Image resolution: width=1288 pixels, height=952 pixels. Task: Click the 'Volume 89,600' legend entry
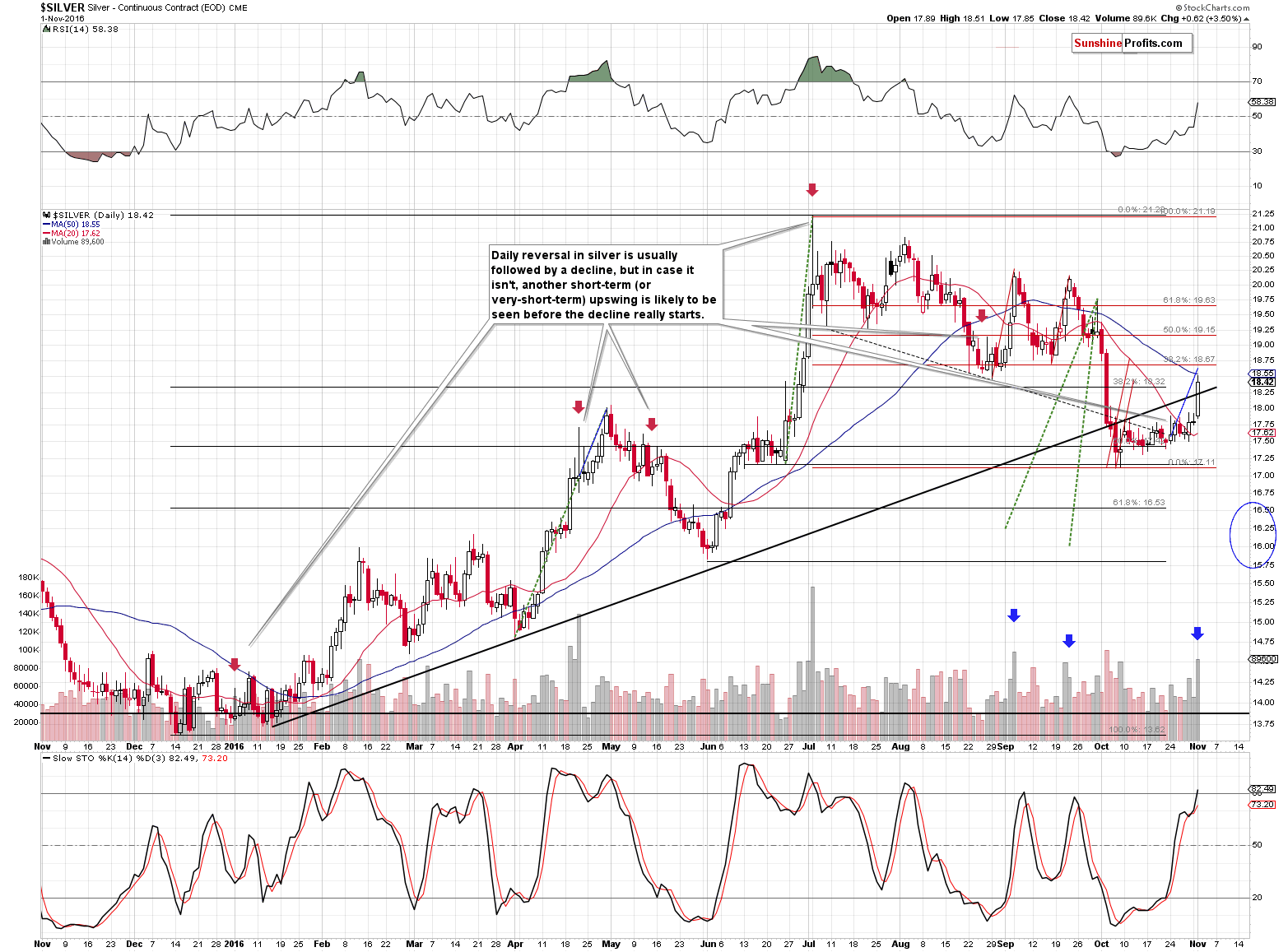point(73,242)
